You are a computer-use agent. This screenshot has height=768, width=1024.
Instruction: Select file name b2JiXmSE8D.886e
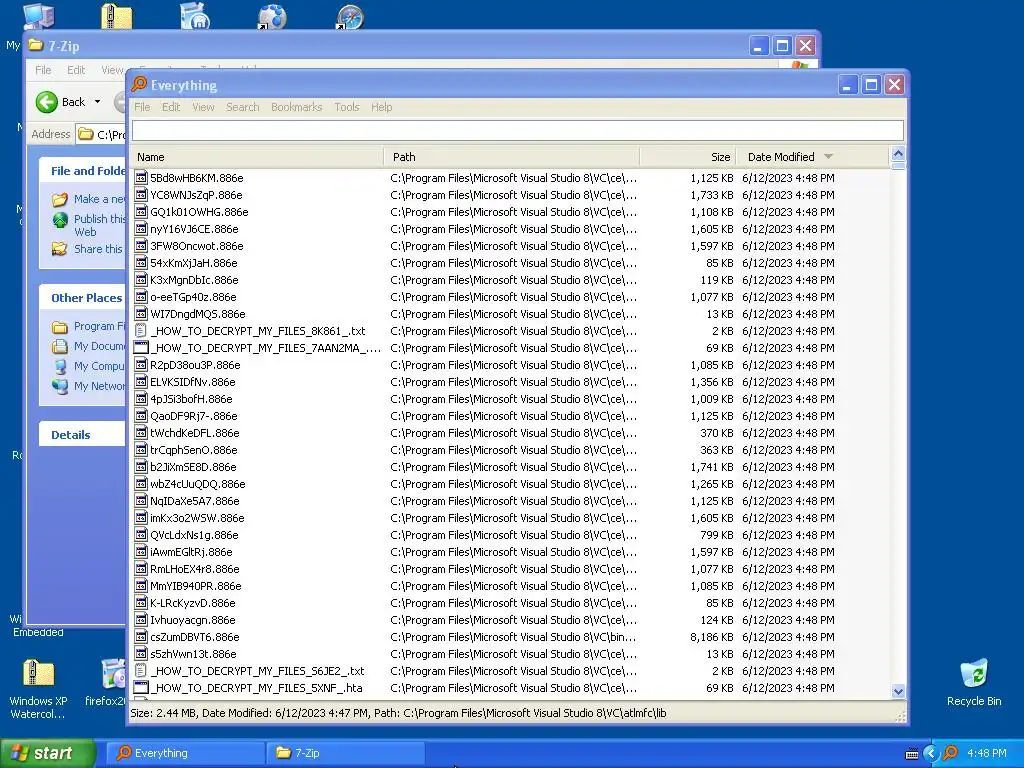(x=193, y=467)
